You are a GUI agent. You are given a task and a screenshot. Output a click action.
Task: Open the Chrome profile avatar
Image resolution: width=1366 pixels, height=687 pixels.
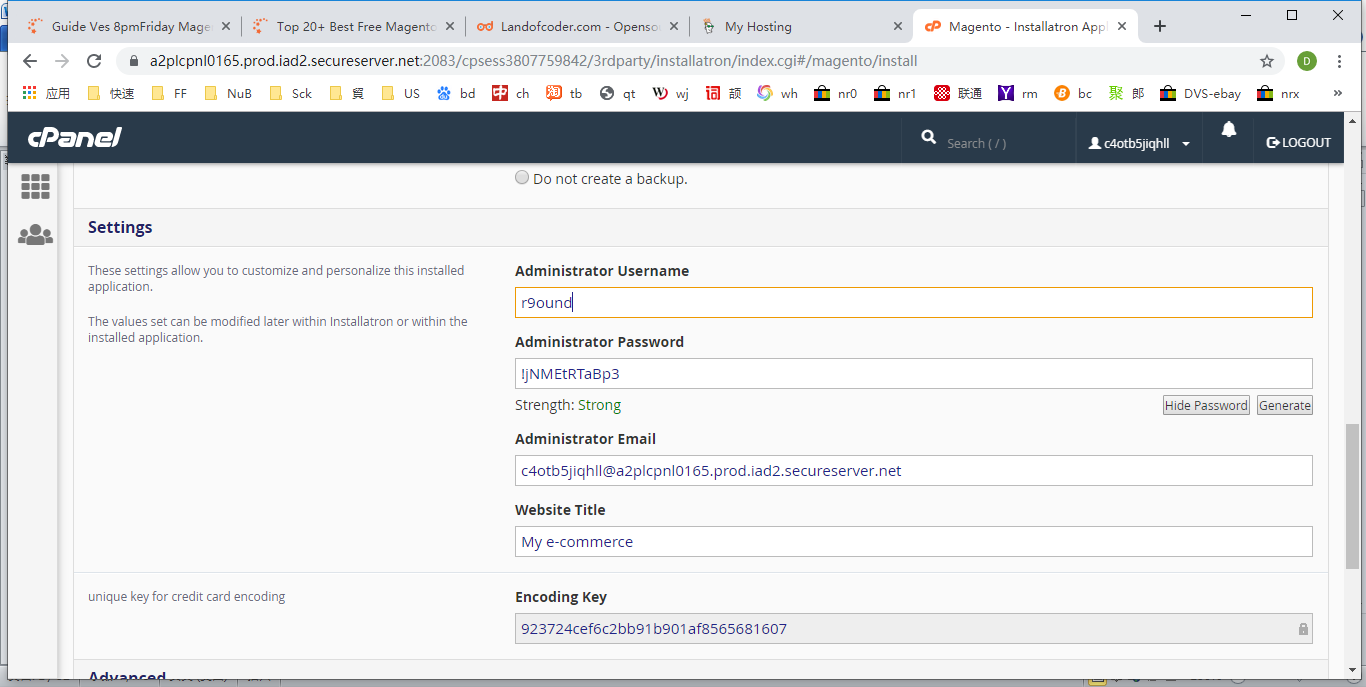pos(1307,61)
